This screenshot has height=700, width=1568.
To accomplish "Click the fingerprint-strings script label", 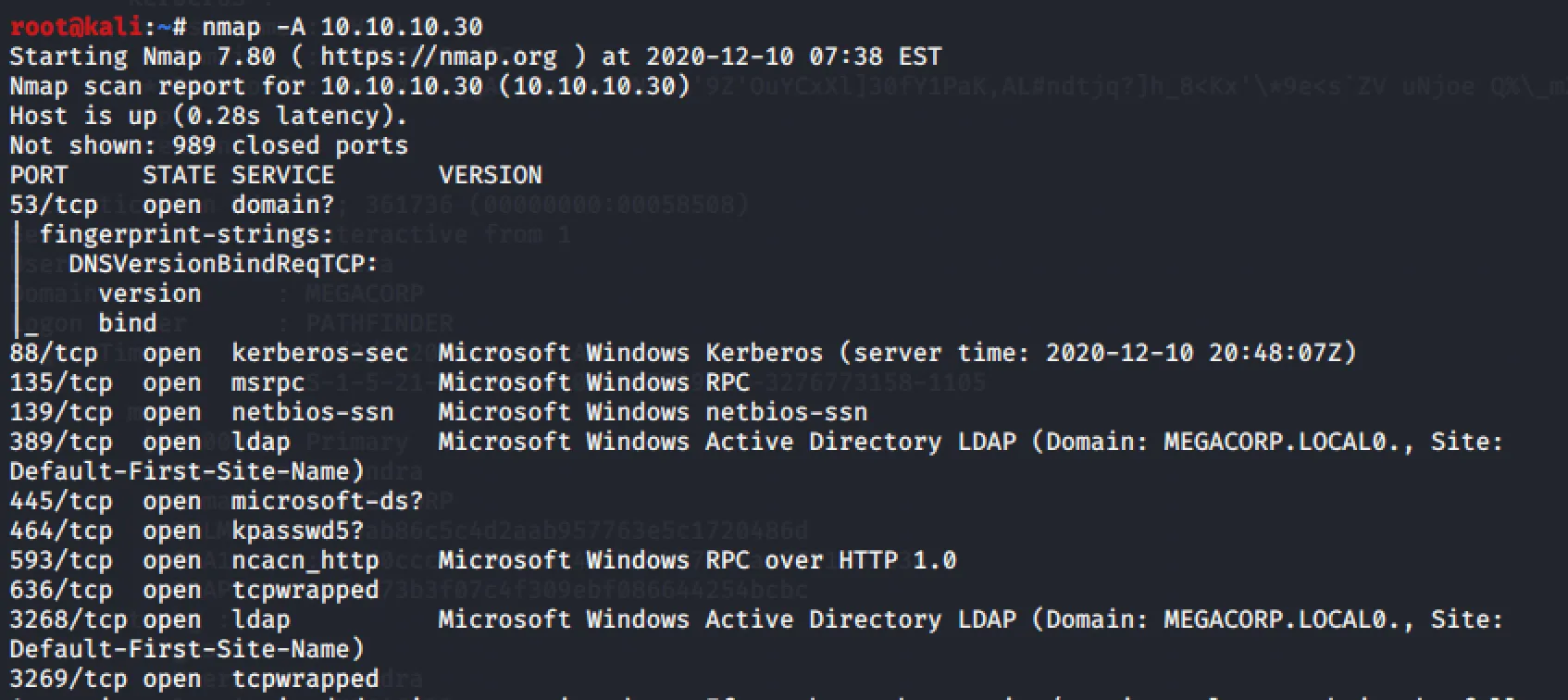I will tap(186, 234).
